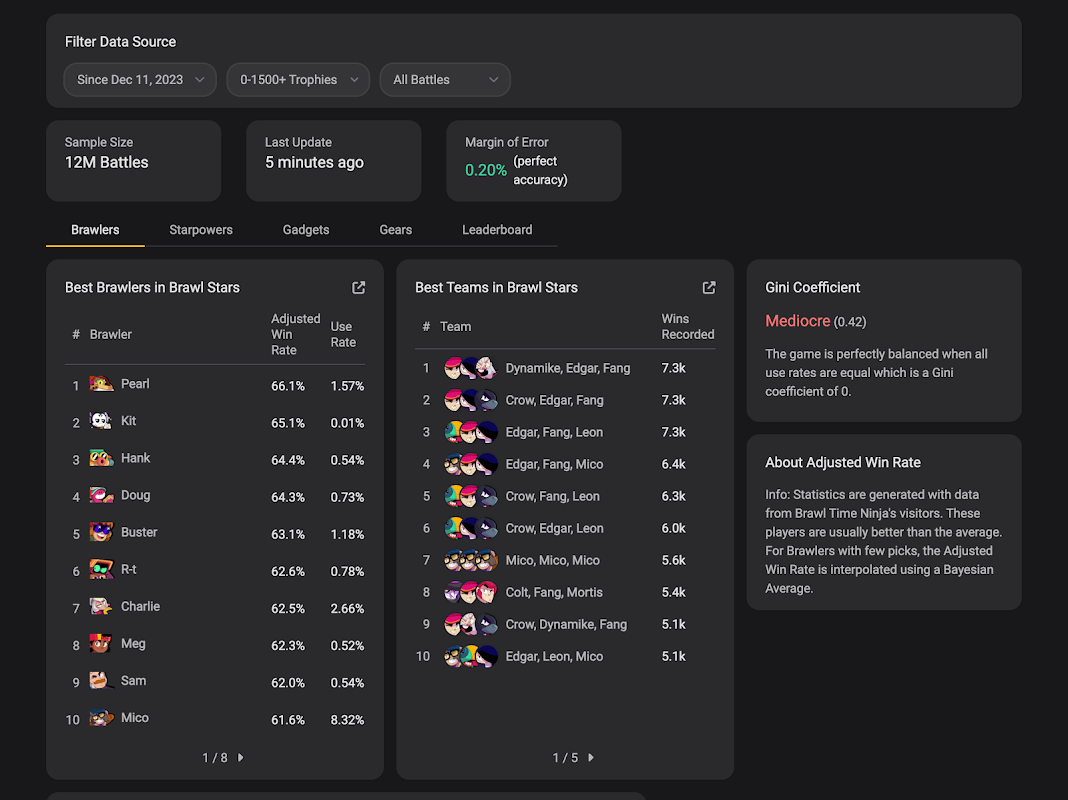The width and height of the screenshot is (1068, 800).
Task: Click the 5 minutes ago last update value
Action: pos(314,163)
